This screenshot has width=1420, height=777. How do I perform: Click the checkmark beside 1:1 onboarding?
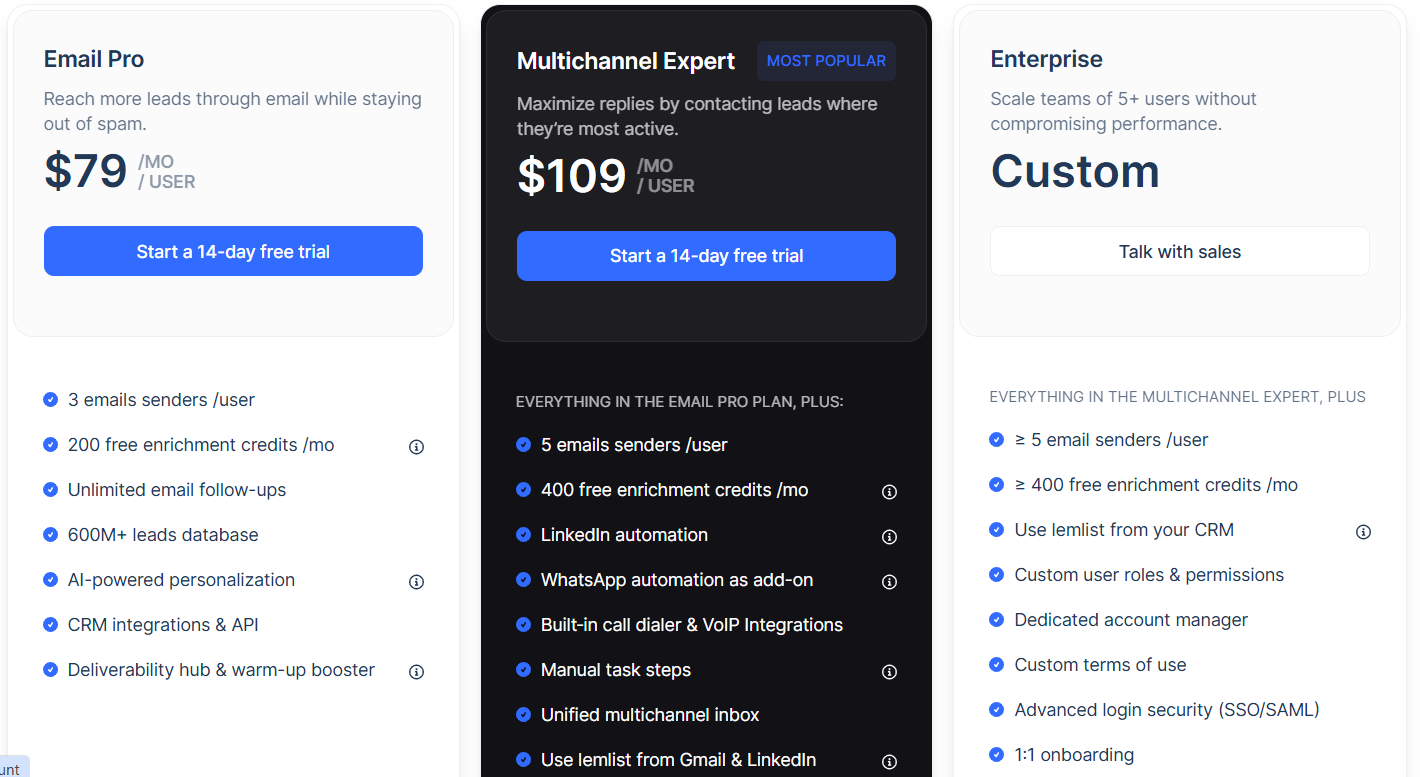tap(996, 754)
